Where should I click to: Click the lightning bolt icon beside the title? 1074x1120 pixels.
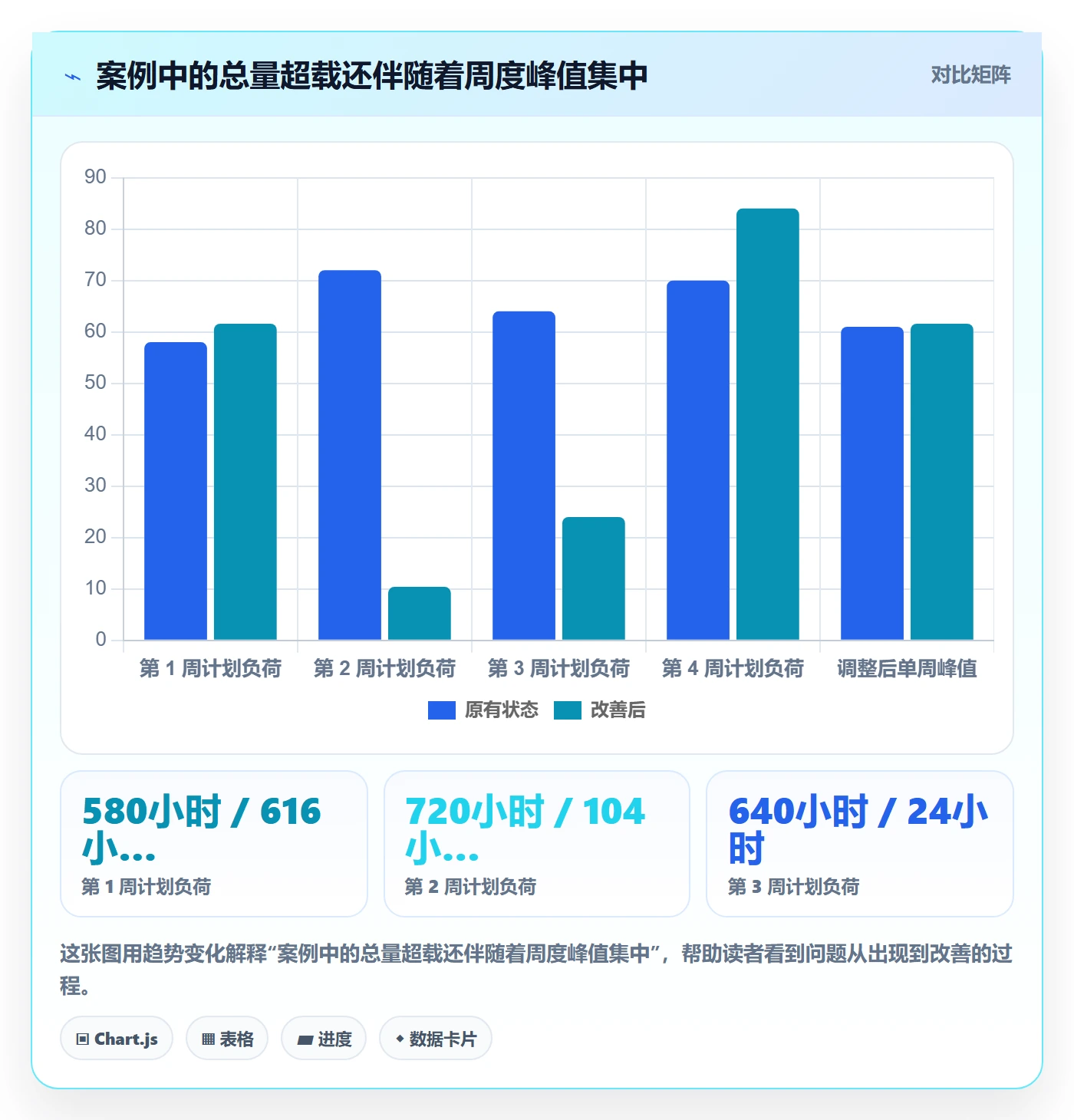[73, 77]
